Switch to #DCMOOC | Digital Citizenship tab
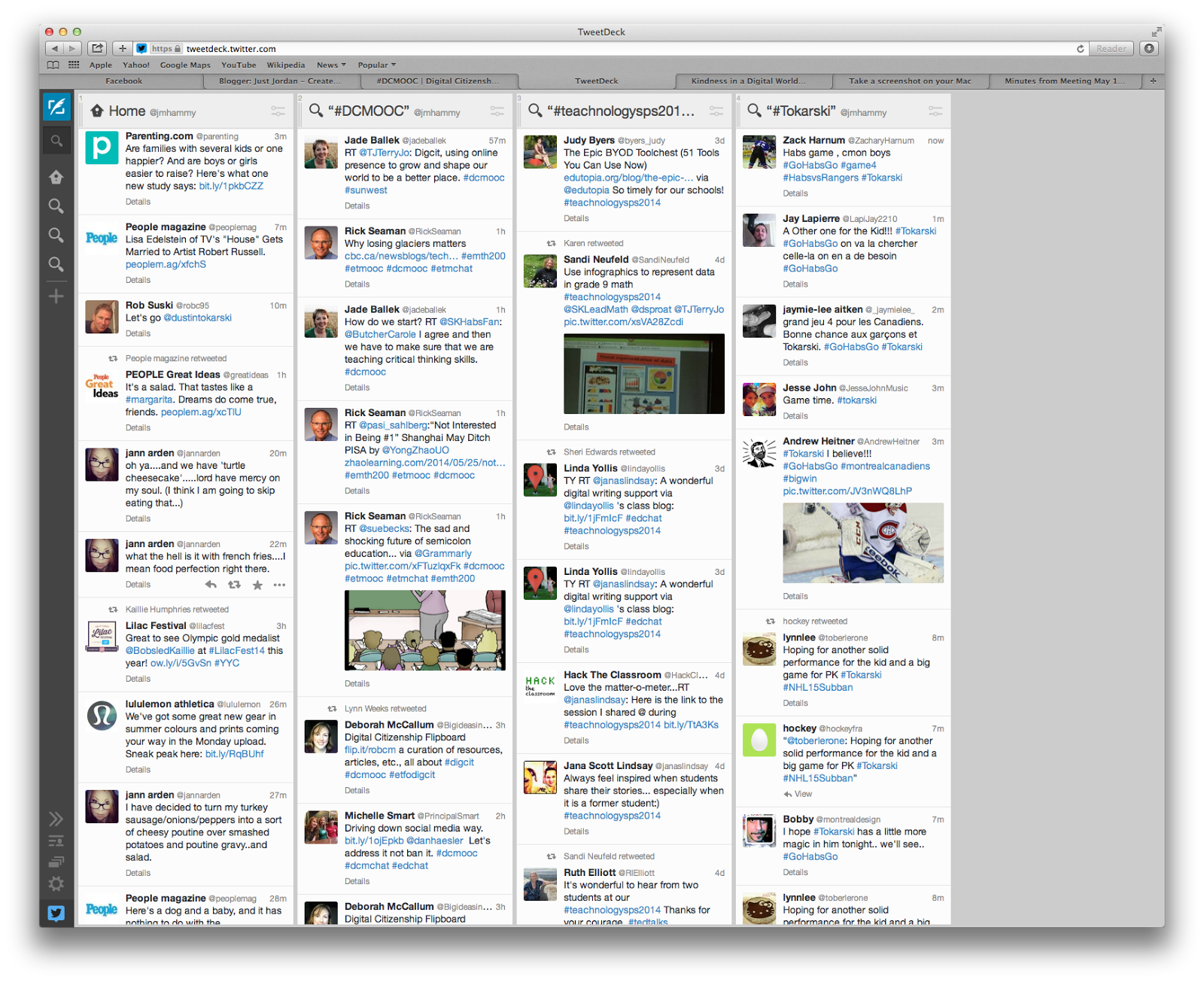The height and width of the screenshot is (982, 1204). point(438,81)
